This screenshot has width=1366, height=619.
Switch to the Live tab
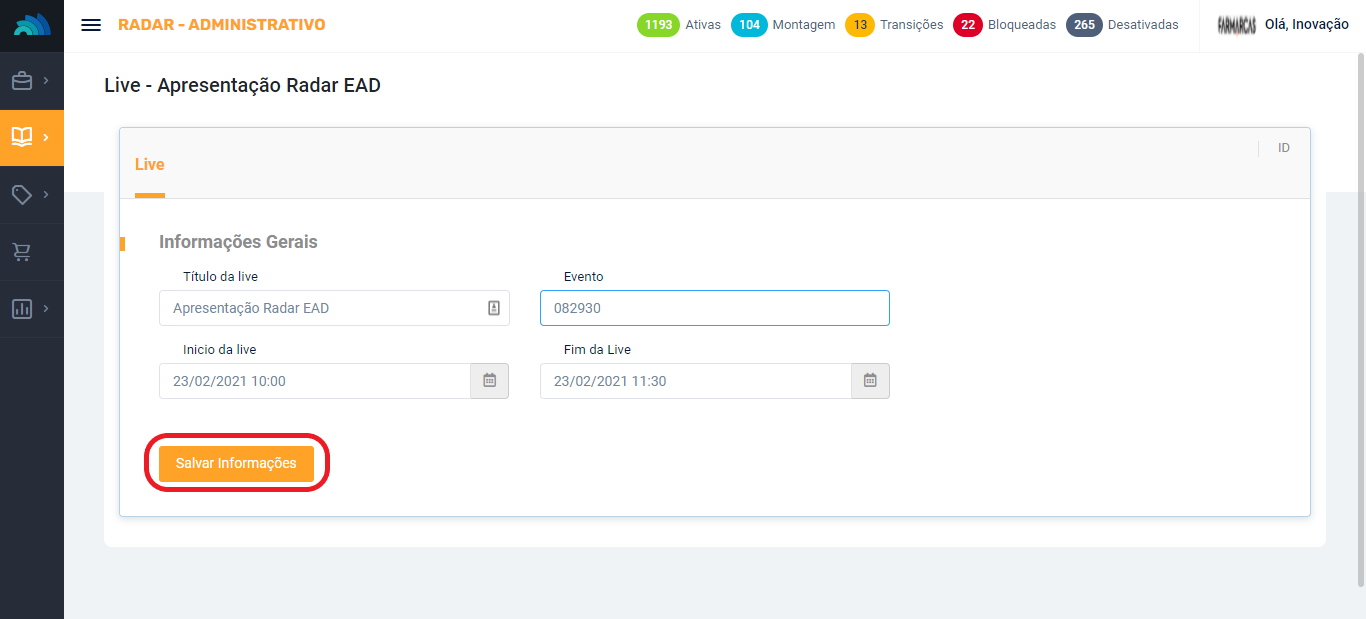tap(150, 165)
